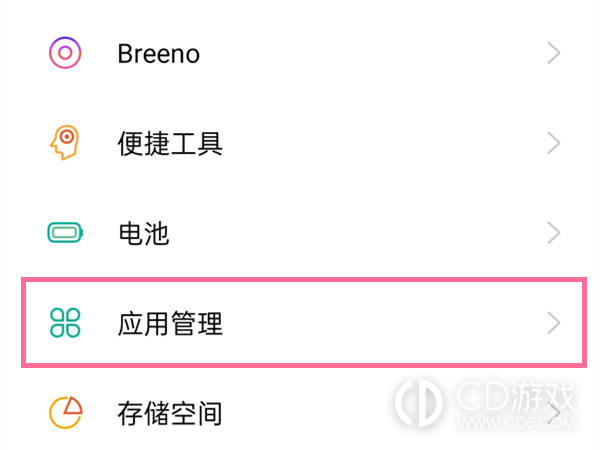Click the chevron in the 应用管理 row
Viewport: 600px width, 450px height.
[x=553, y=323]
